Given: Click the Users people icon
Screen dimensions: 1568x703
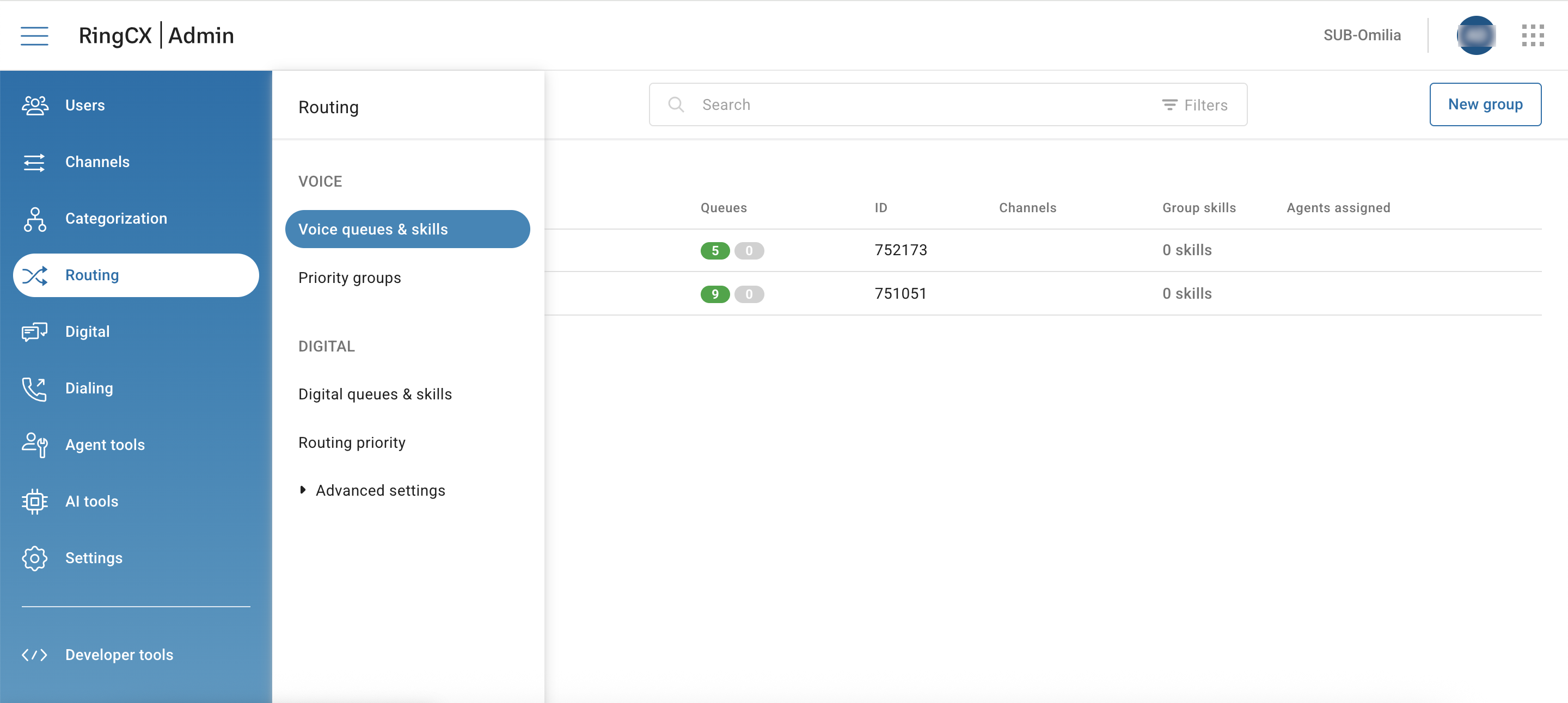Looking at the screenshot, I should (35, 105).
